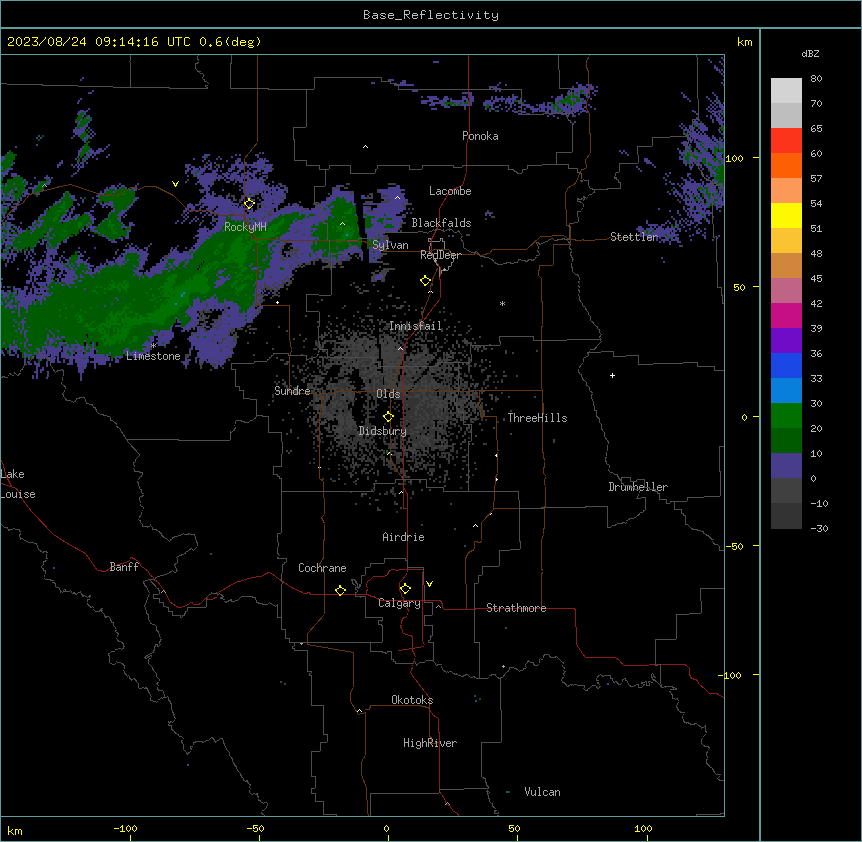Click the Didsbury town label
The height and width of the screenshot is (842, 862).
(x=383, y=431)
